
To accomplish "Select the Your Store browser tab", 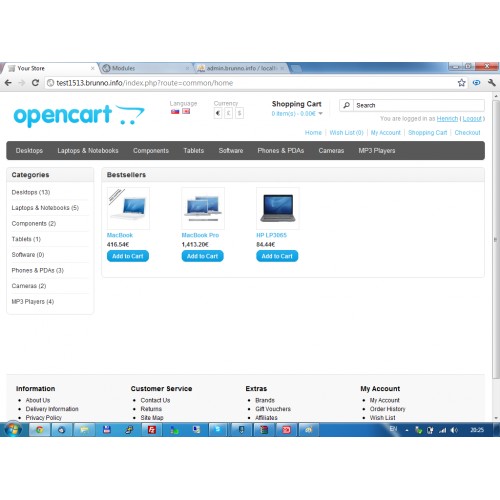I will tap(50, 68).
